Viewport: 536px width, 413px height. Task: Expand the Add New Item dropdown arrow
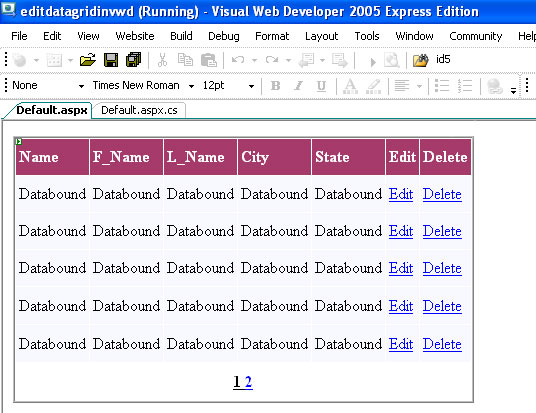[x=70, y=61]
